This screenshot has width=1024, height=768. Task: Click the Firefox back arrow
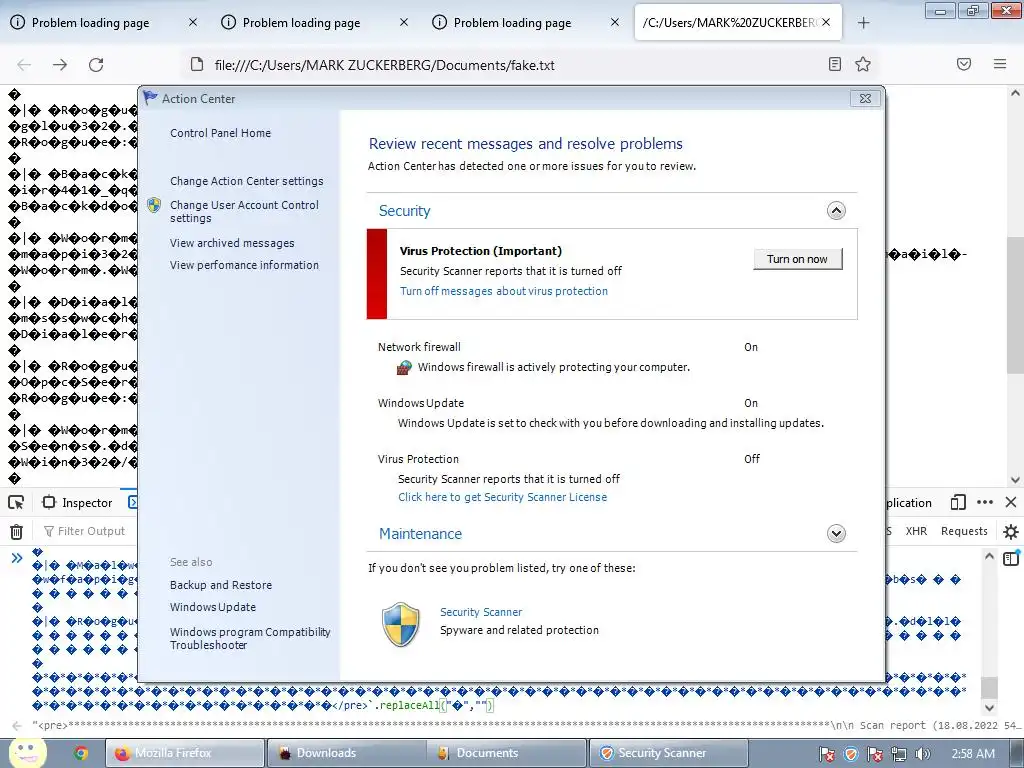coord(24,65)
